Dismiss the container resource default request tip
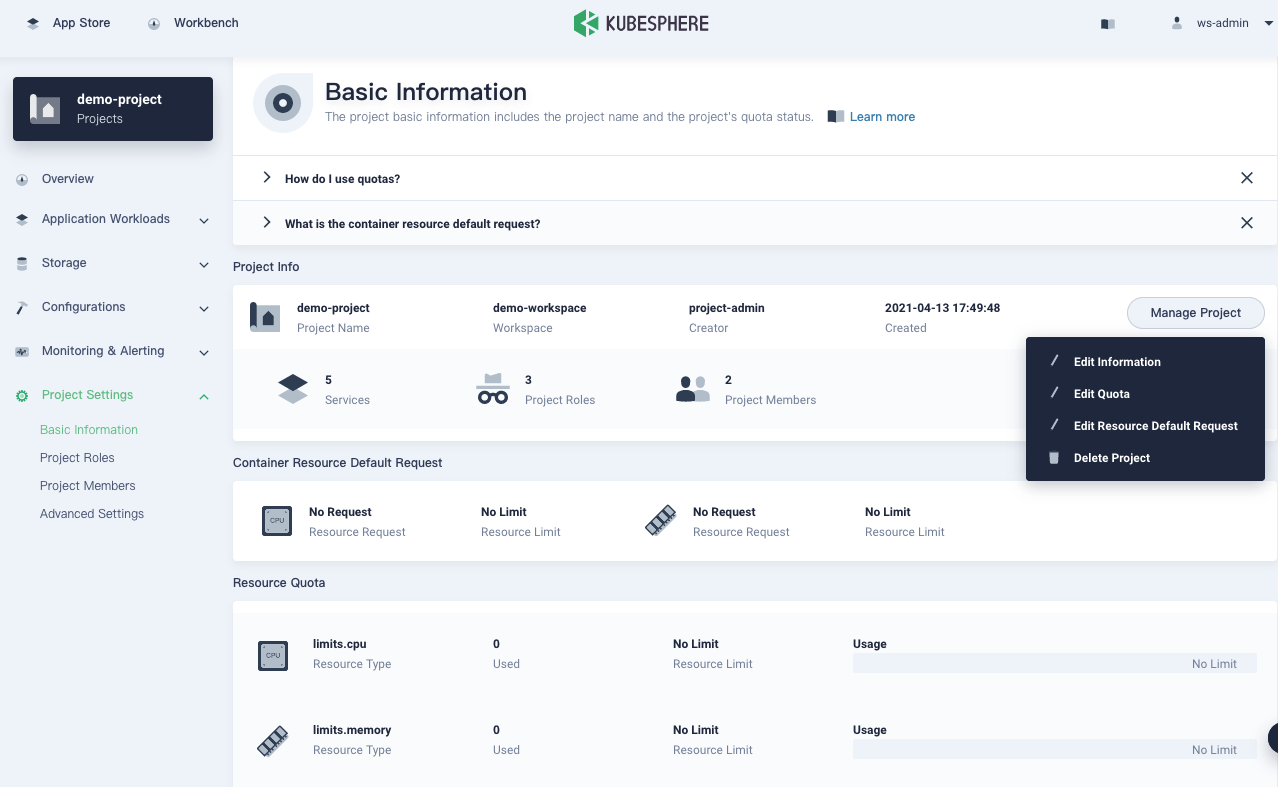The width and height of the screenshot is (1278, 787). pos(1246,223)
